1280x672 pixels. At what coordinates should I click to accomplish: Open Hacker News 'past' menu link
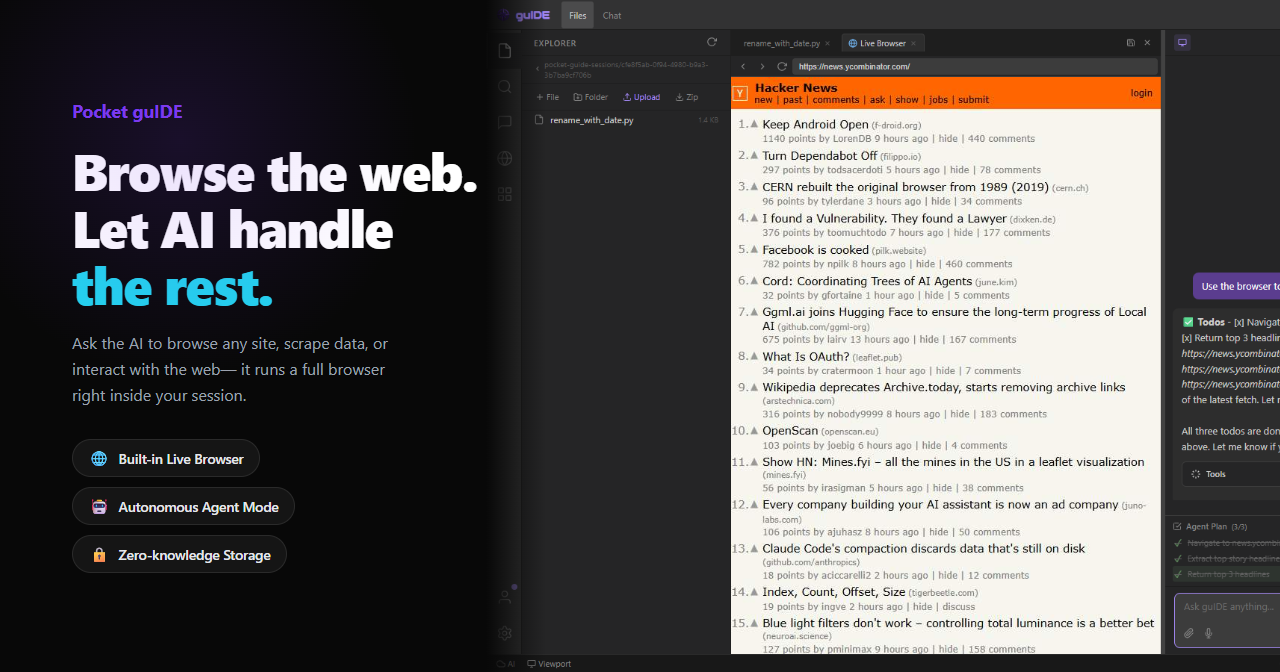tap(792, 100)
